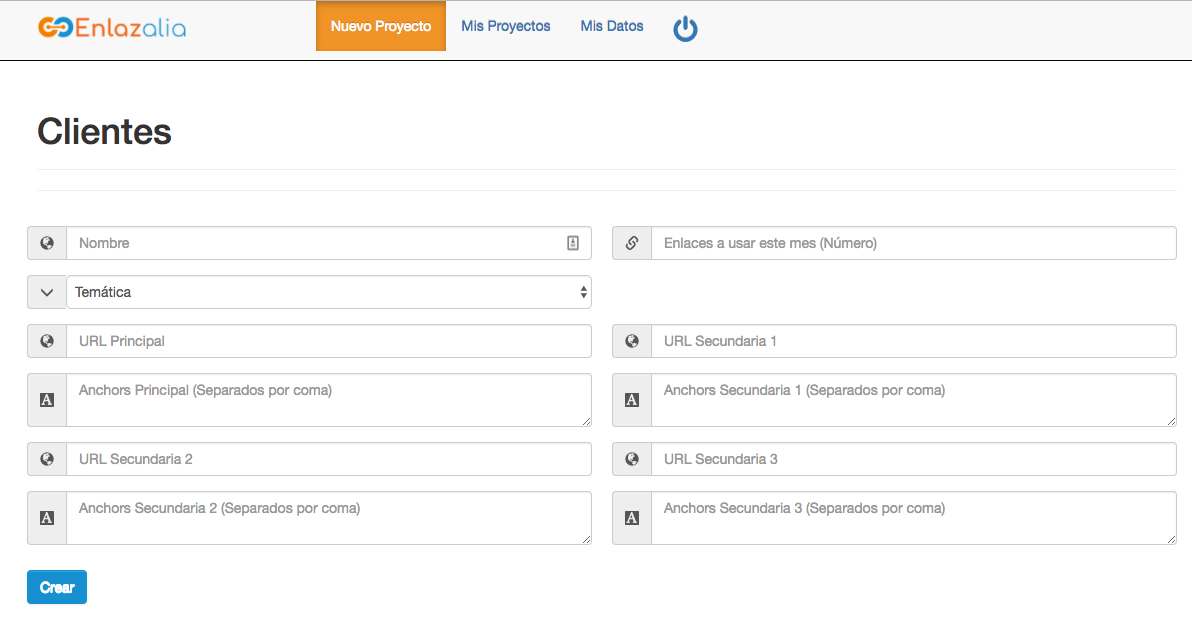Click the A icon beside Anchors Secundaria 3
1192x618 pixels.
point(632,518)
